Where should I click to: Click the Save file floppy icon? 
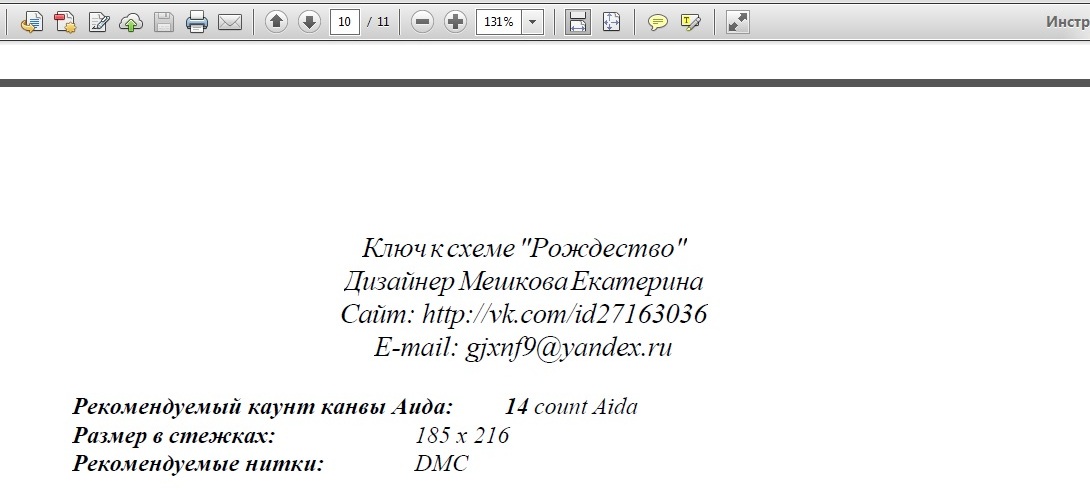click(x=164, y=22)
